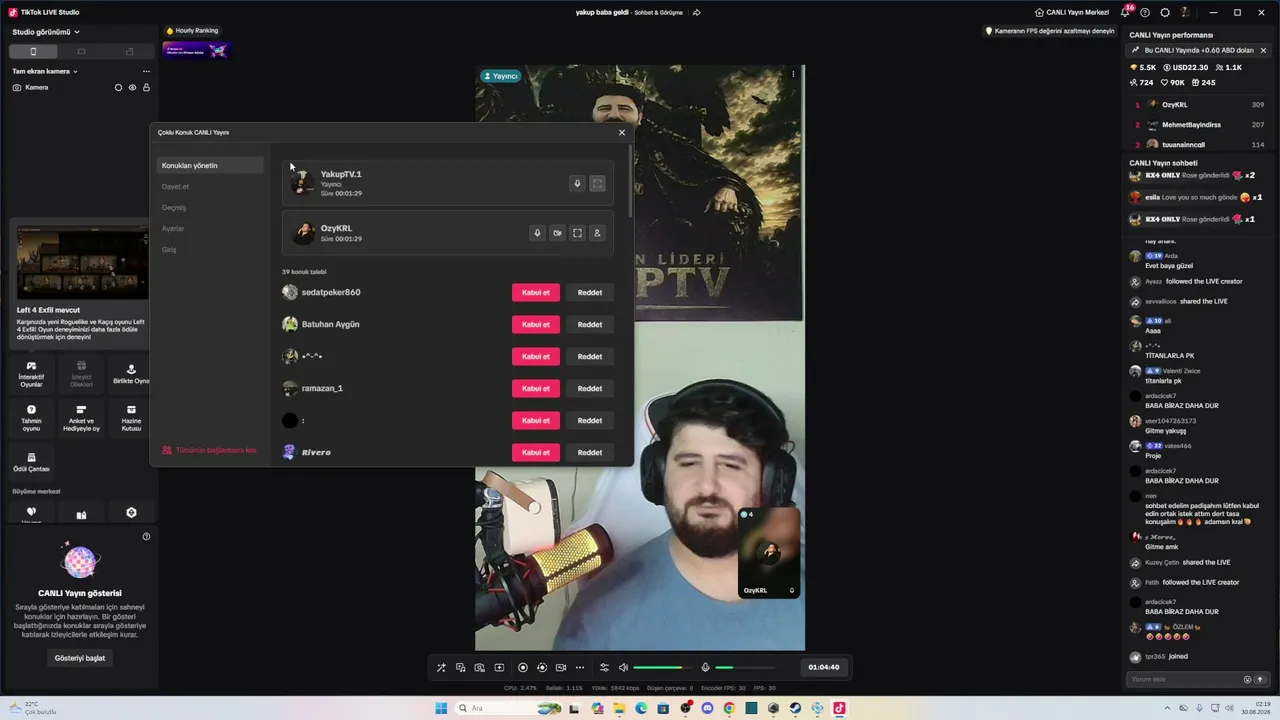Open OzyKRL's guest profile options icon

click(597, 233)
